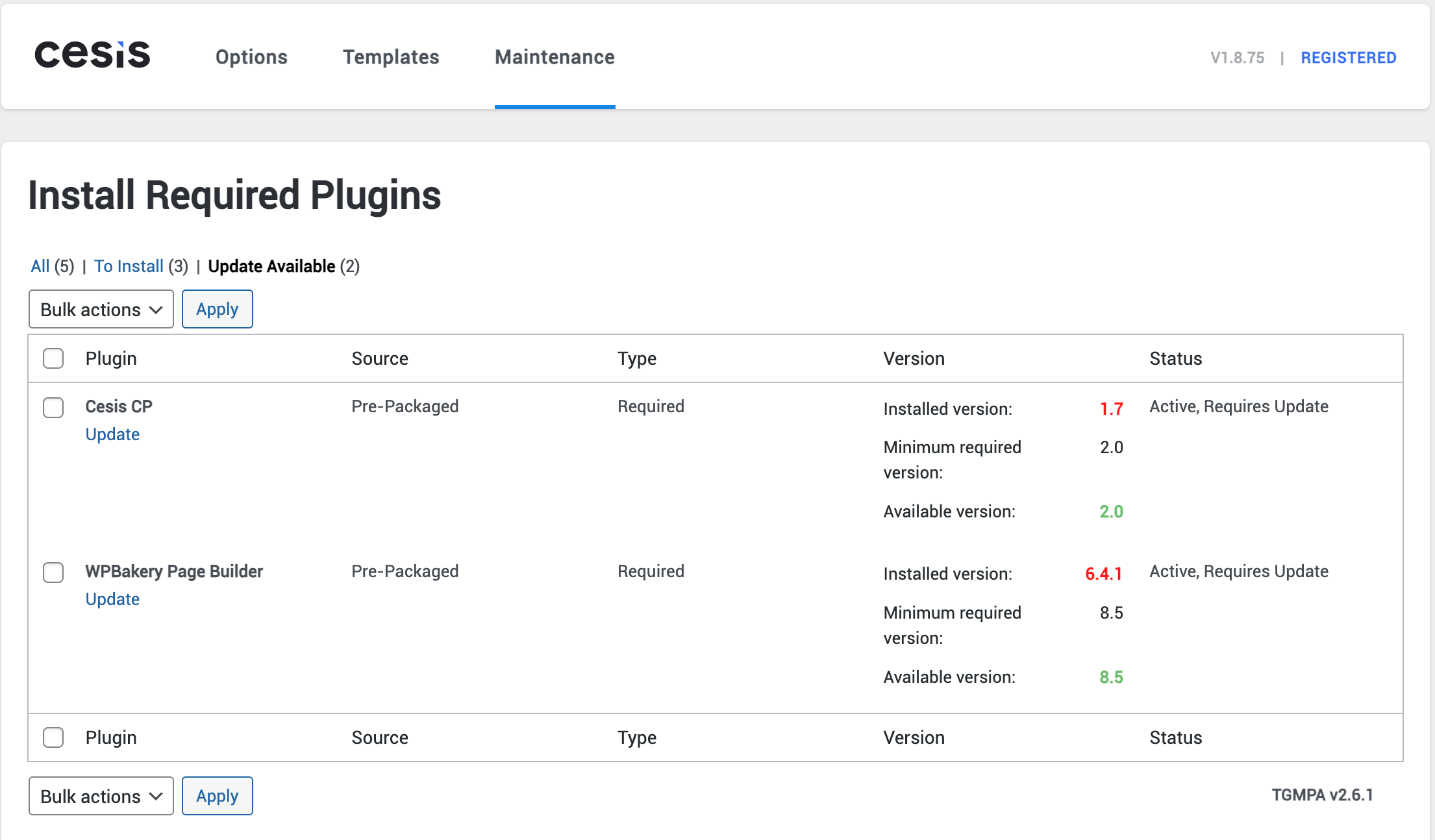Check the WPBakery Page Builder checkbox

[x=53, y=573]
